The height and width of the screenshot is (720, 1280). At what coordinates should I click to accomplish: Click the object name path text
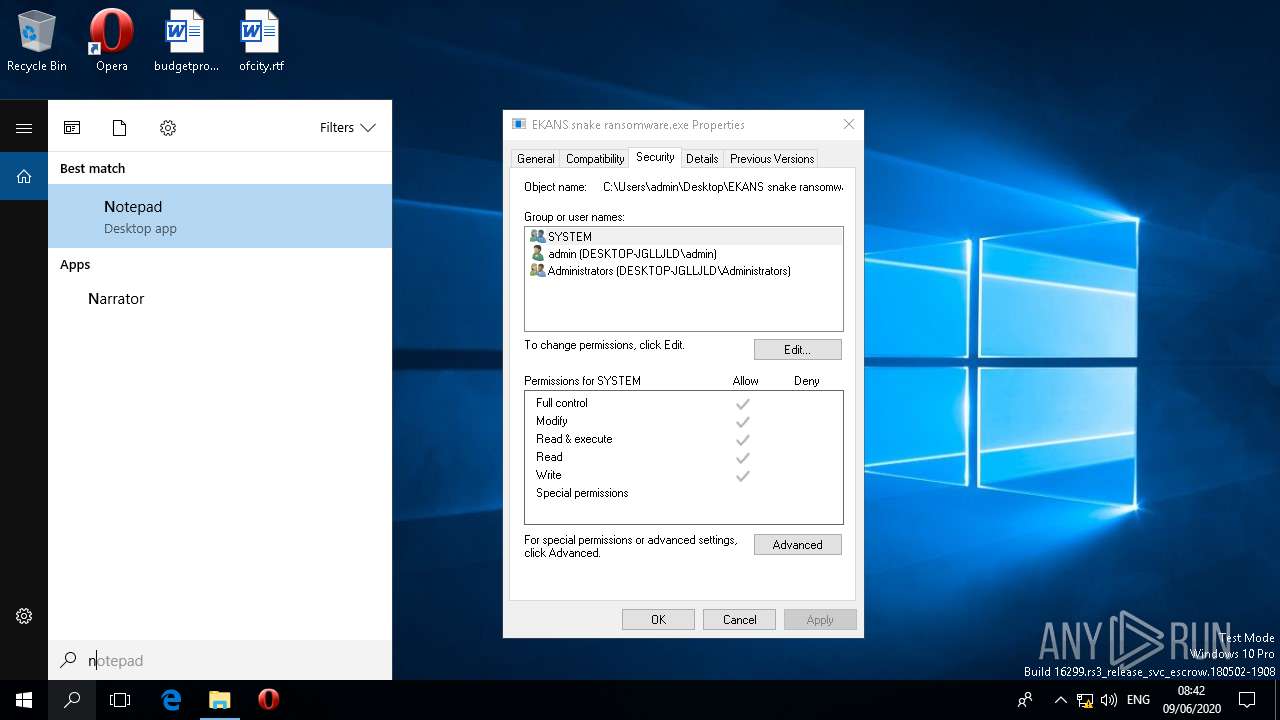722,187
